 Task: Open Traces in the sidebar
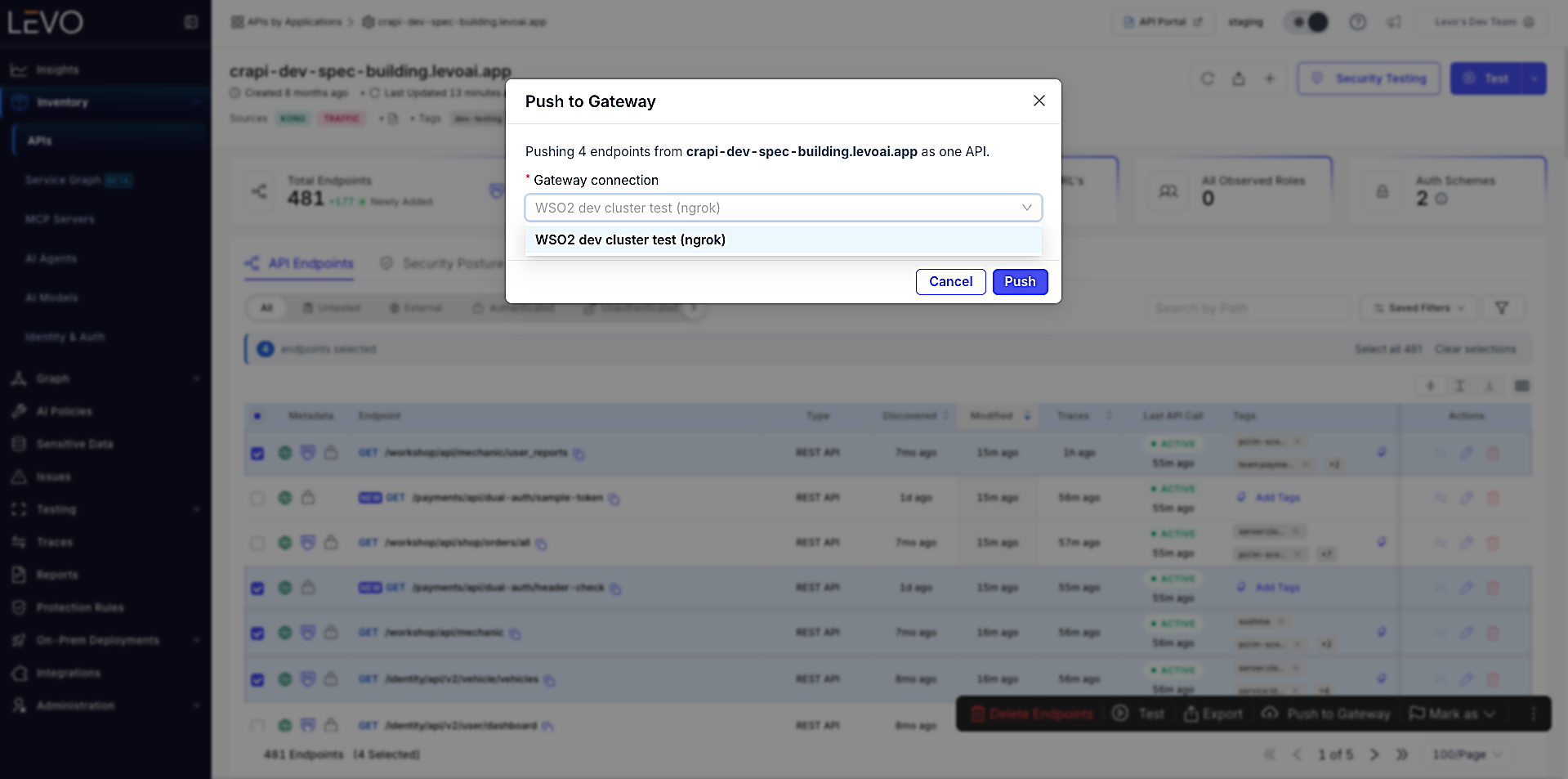54,542
